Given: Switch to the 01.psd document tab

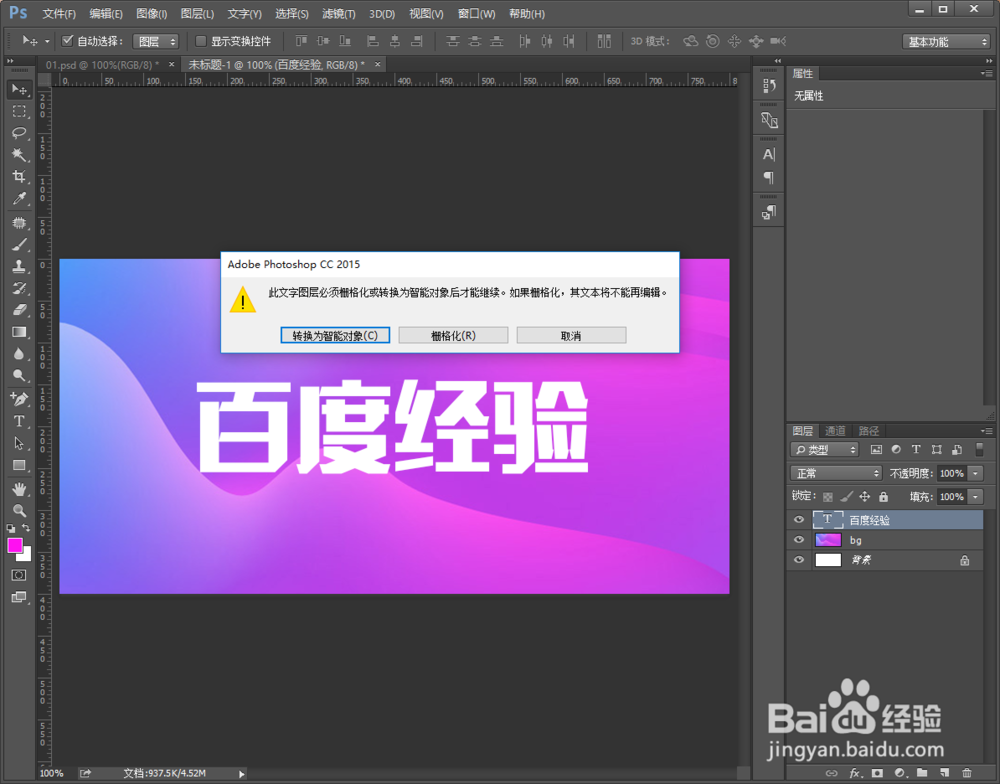Looking at the screenshot, I should click(x=102, y=64).
